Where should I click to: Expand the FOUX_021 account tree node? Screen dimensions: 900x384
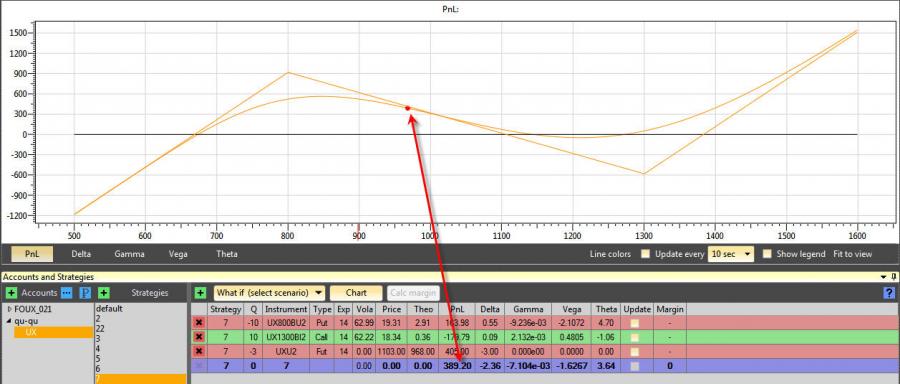(x=10, y=309)
